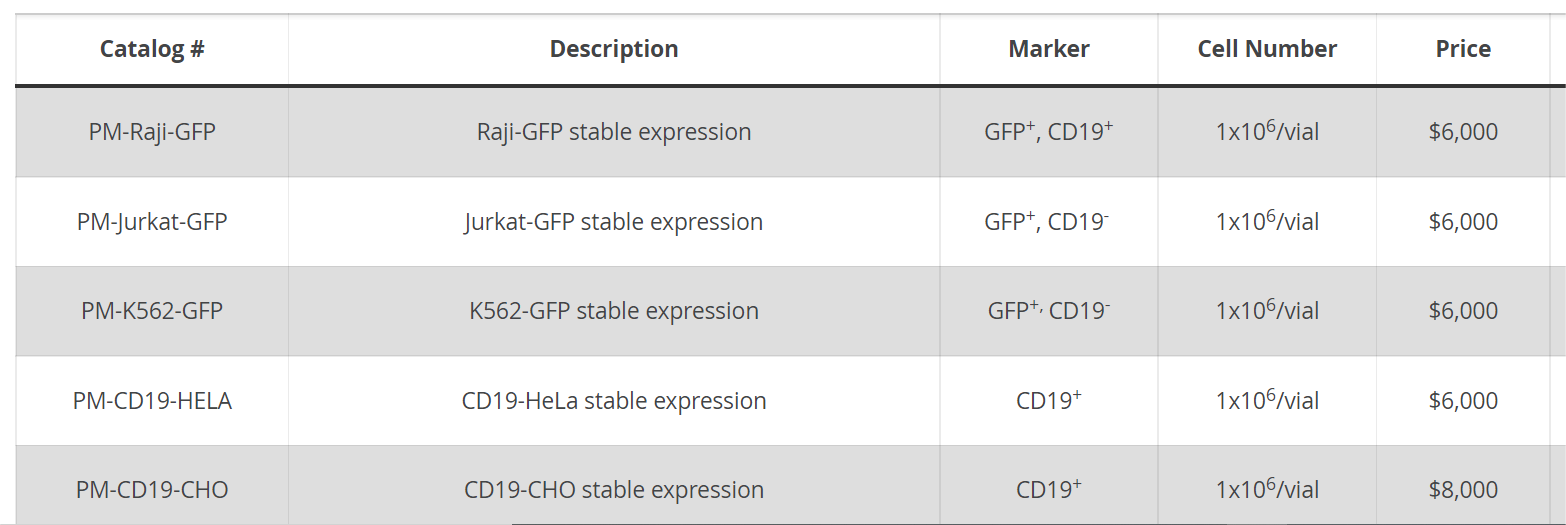Click the Cell Number column header
1566x525 pixels.
(x=1267, y=49)
